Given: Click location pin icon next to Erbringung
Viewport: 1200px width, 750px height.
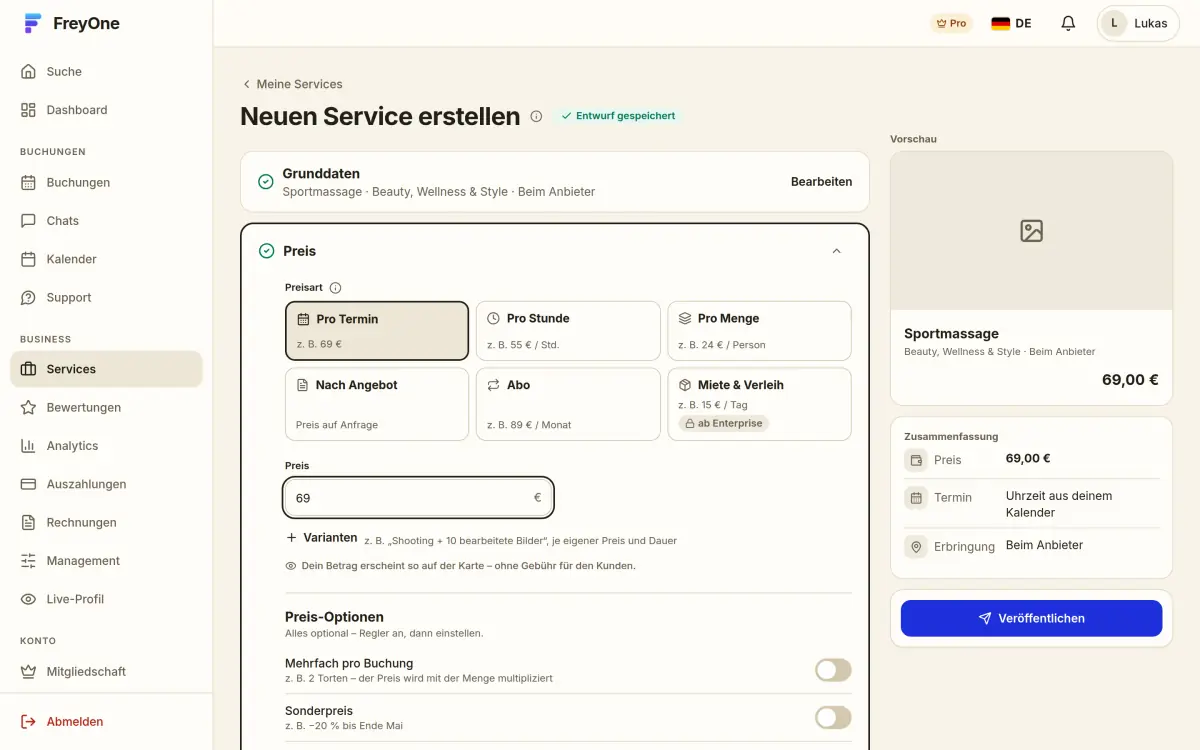Looking at the screenshot, I should click(x=915, y=547).
